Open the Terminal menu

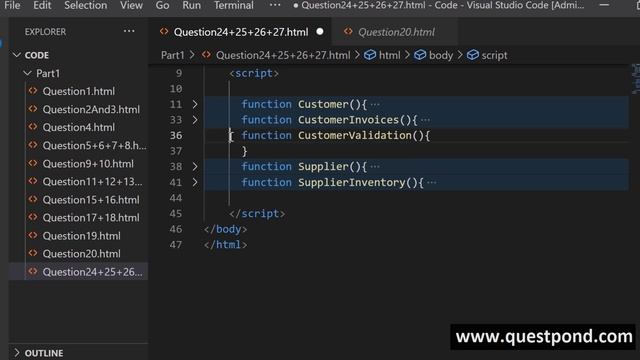[x=233, y=5]
